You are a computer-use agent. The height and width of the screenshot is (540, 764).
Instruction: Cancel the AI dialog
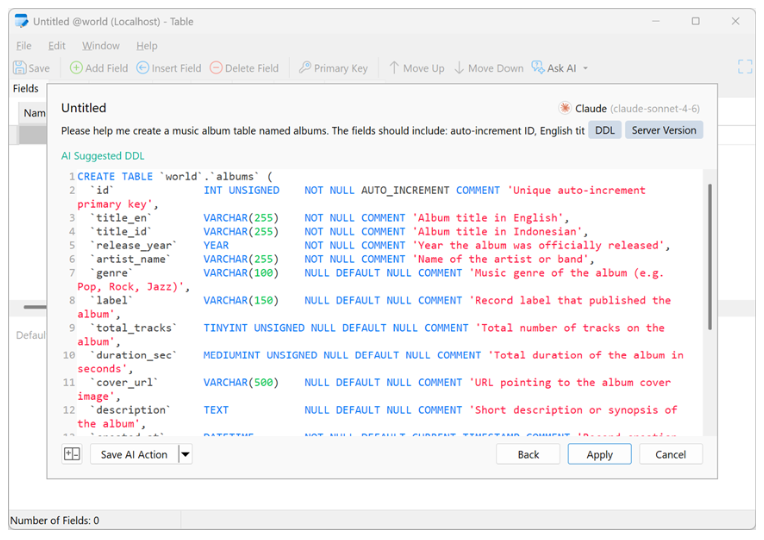coord(670,454)
